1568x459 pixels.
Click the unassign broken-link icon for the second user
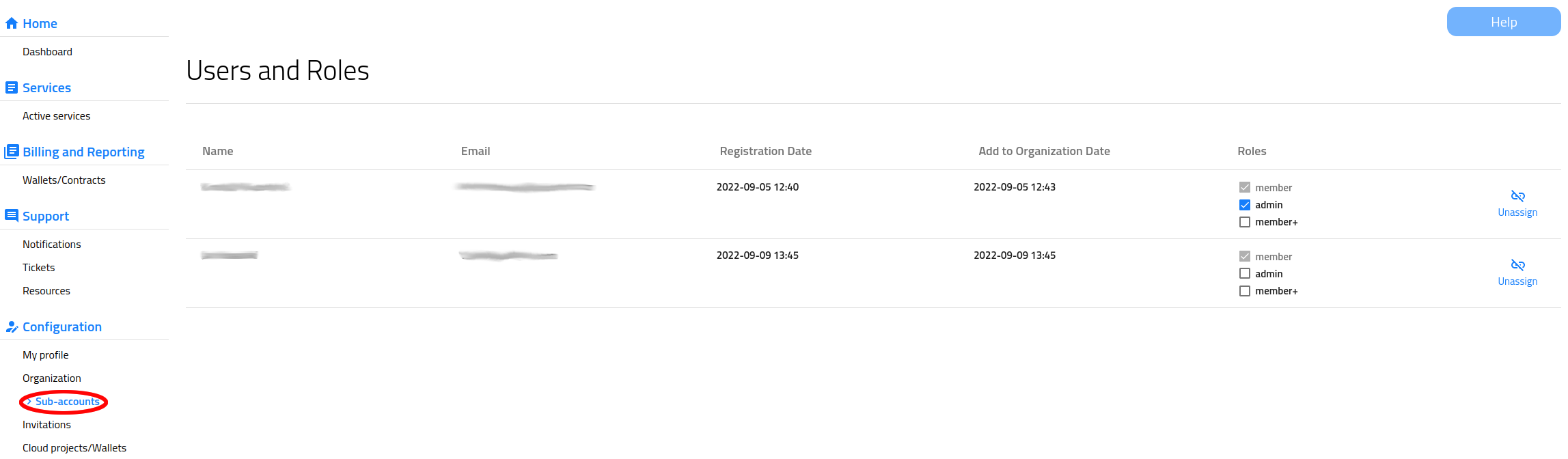(x=1517, y=265)
